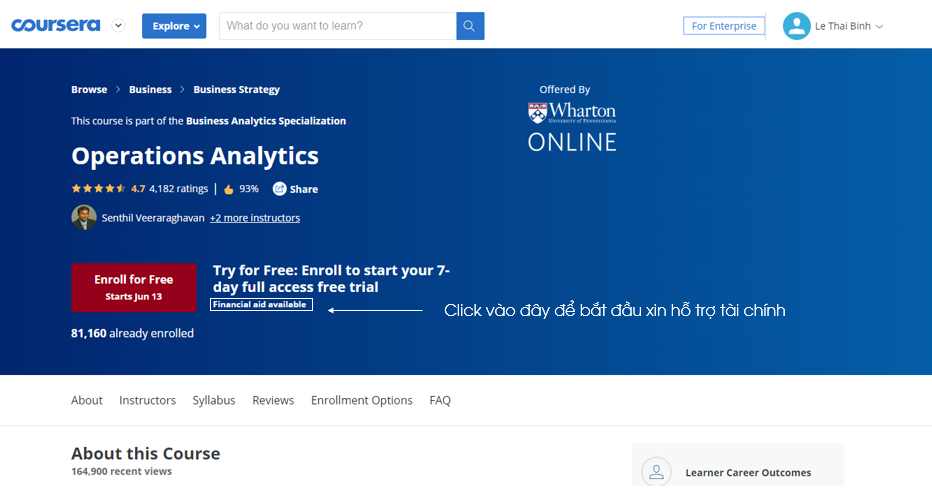Click the user avatar icon
Viewport: 932px width, 500px height.
(796, 26)
